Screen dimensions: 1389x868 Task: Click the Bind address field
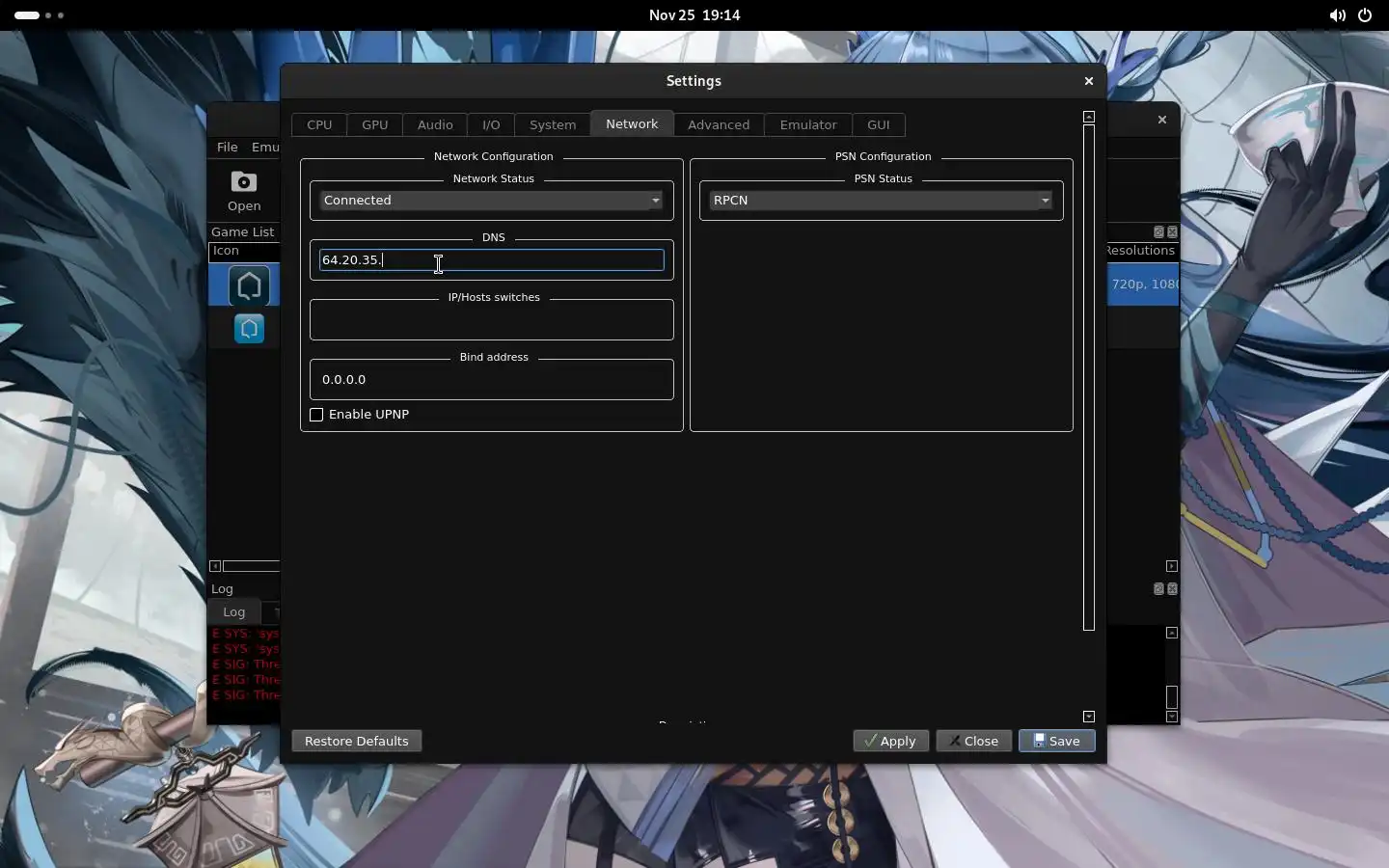coord(492,380)
